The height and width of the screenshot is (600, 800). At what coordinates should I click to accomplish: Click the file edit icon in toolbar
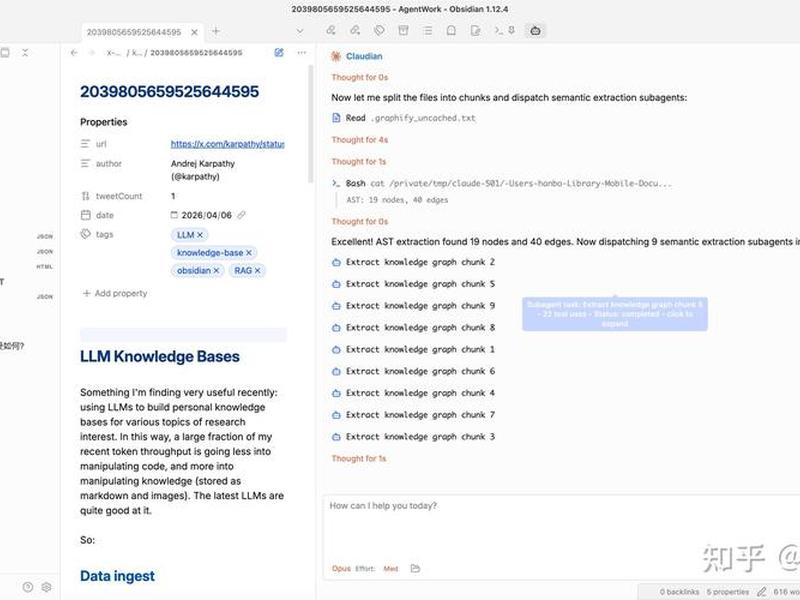(476, 31)
